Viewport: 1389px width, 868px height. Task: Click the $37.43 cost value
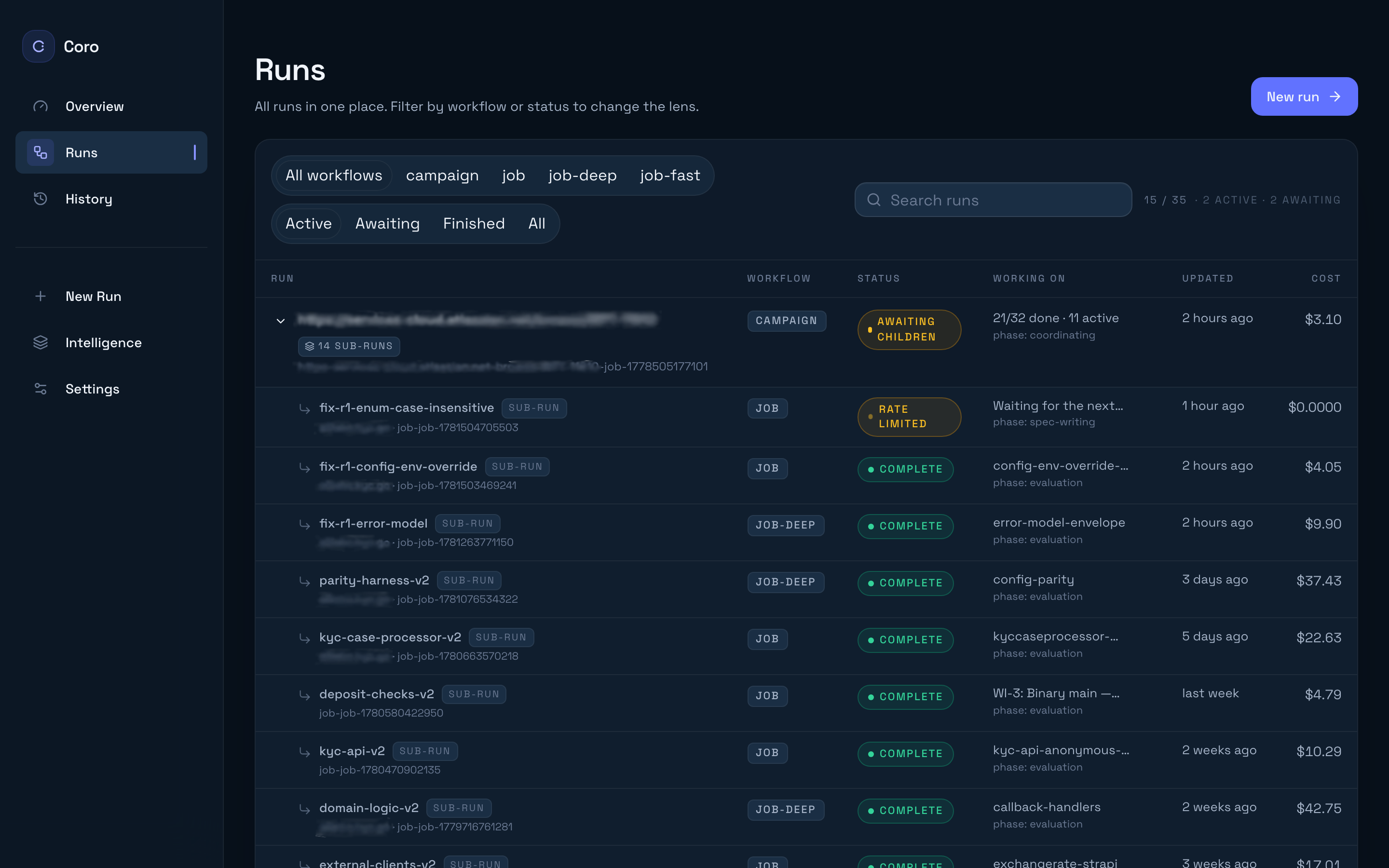point(1319,581)
